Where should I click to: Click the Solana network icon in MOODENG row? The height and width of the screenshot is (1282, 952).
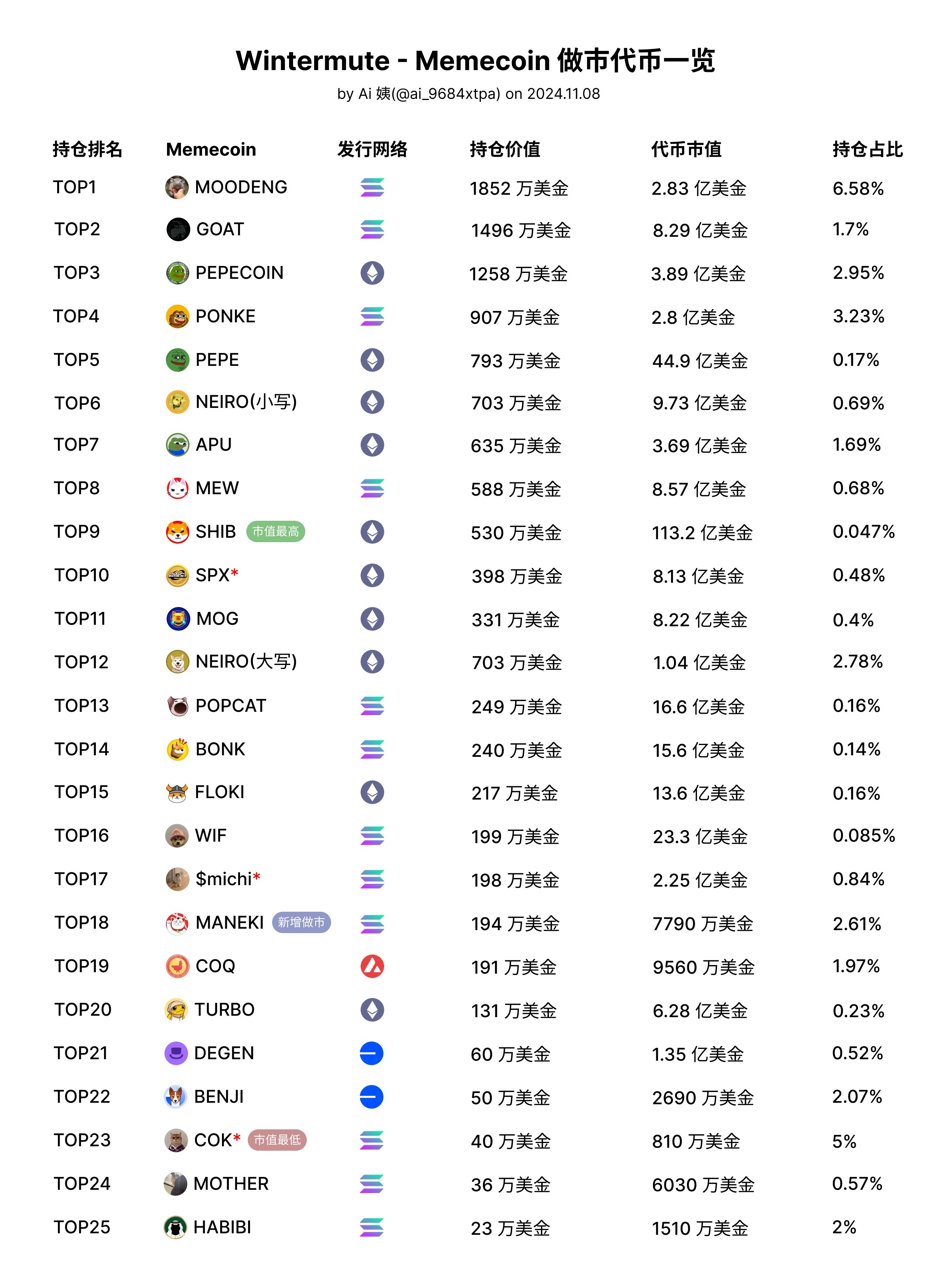(372, 187)
